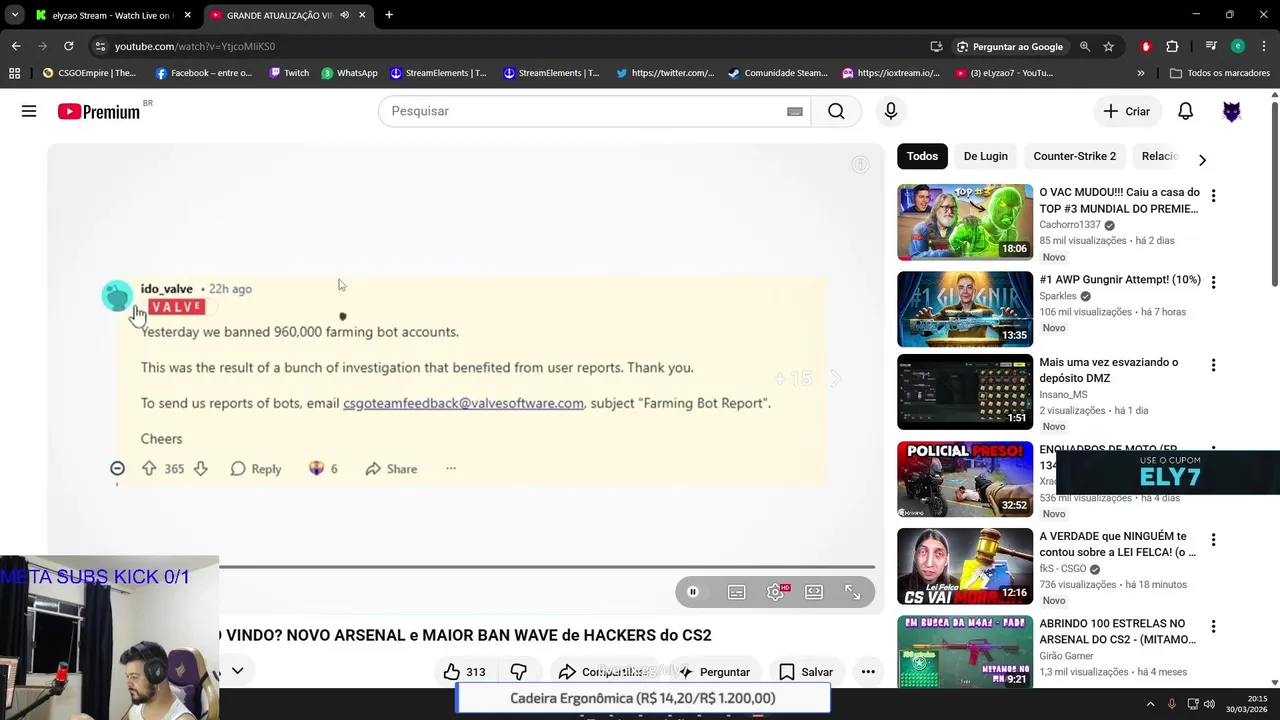This screenshot has width=1280, height=720.
Task: Select the De Lugin filter chip
Action: 985,156
